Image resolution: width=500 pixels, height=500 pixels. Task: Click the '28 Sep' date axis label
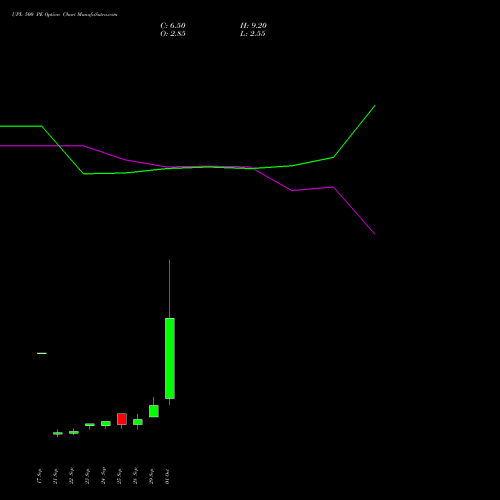(135, 476)
